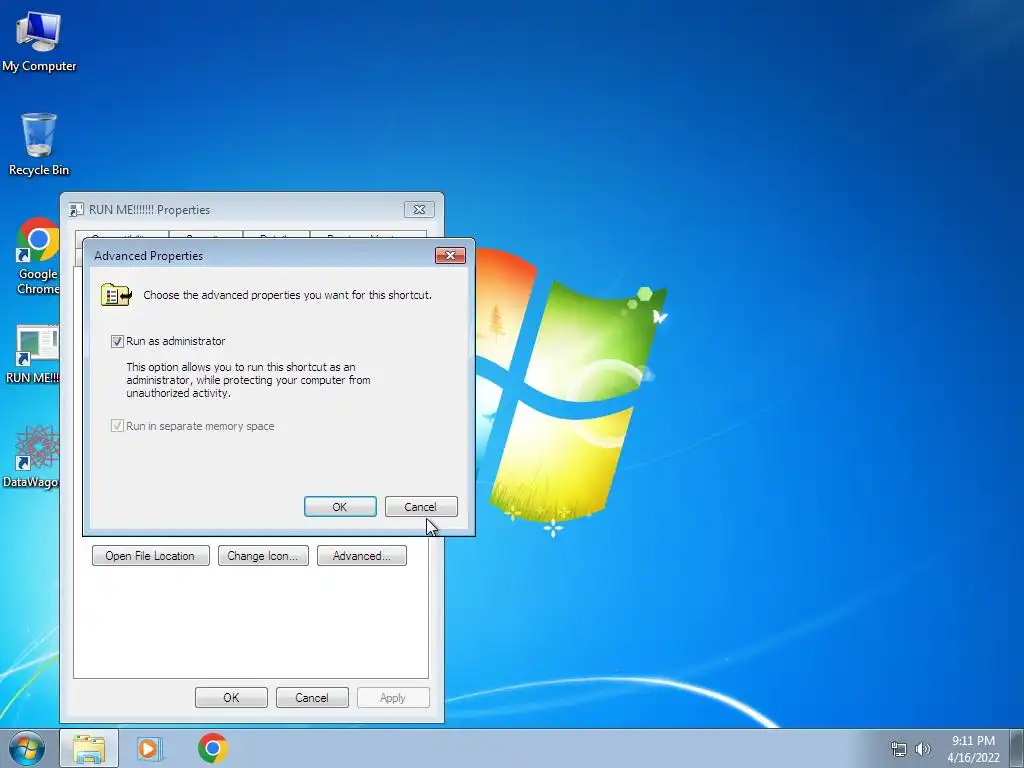Open the My Computer desktop icon
Image resolution: width=1024 pixels, height=768 pixels.
(39, 42)
